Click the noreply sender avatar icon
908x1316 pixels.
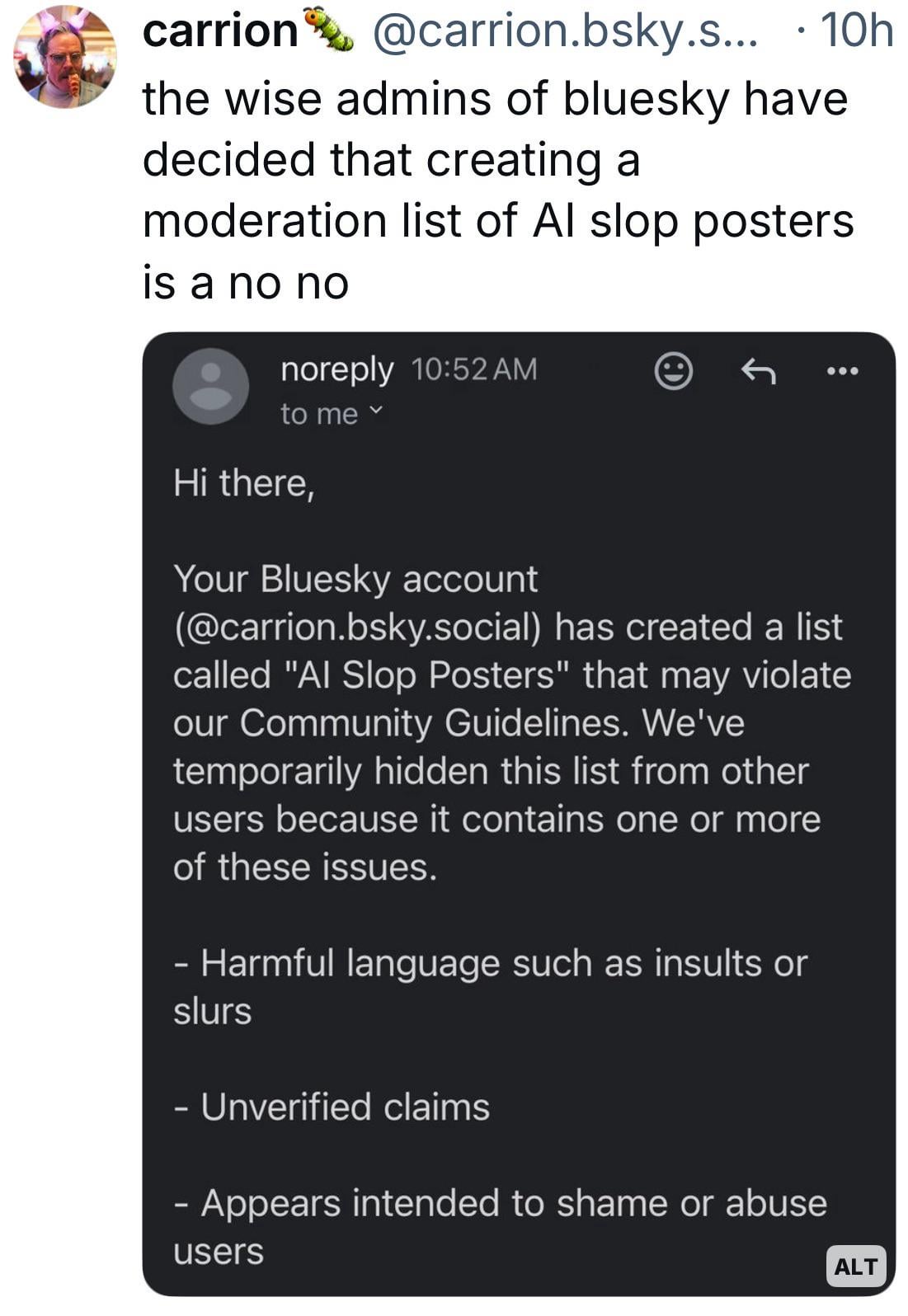pos(210,386)
